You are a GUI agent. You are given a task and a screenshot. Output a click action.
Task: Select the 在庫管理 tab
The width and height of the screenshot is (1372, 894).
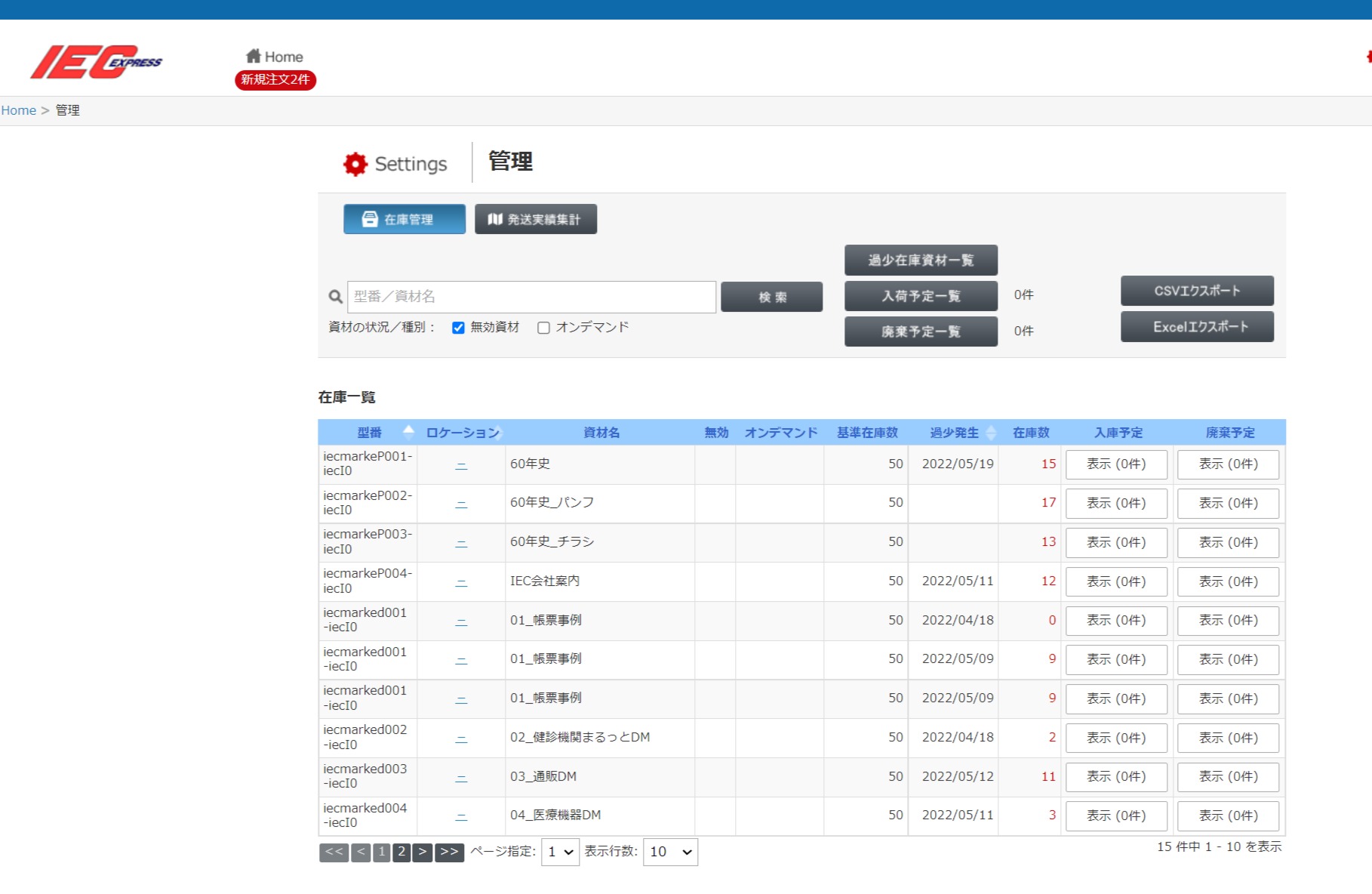tap(405, 219)
